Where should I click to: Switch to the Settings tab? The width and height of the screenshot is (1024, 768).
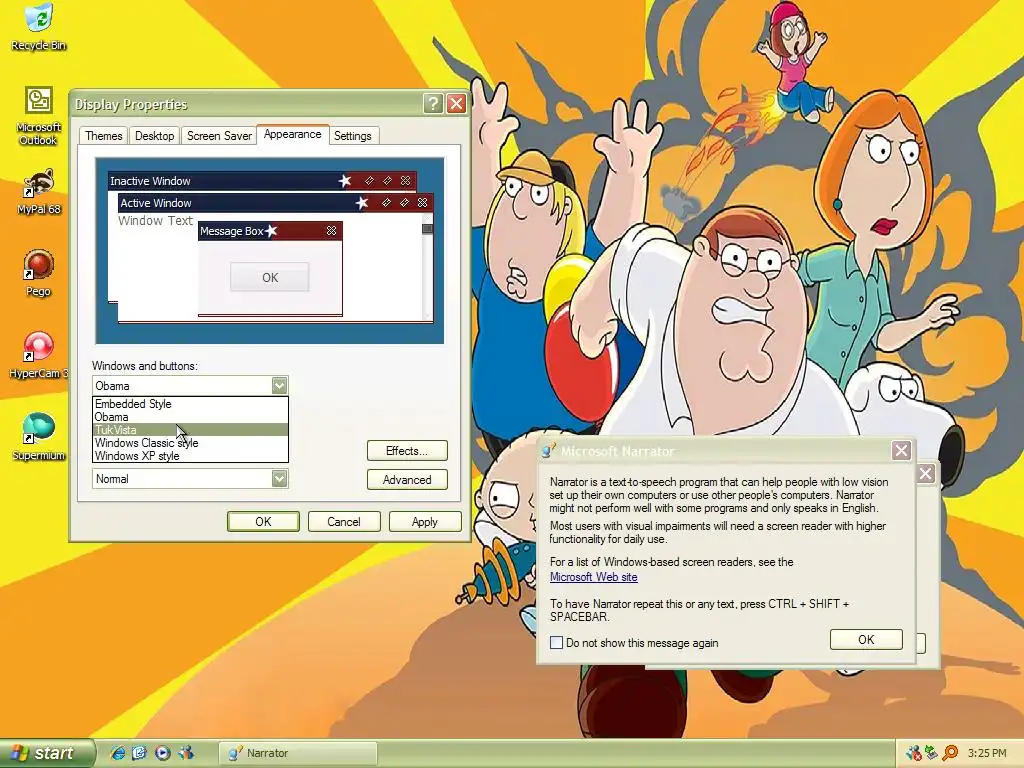(353, 136)
